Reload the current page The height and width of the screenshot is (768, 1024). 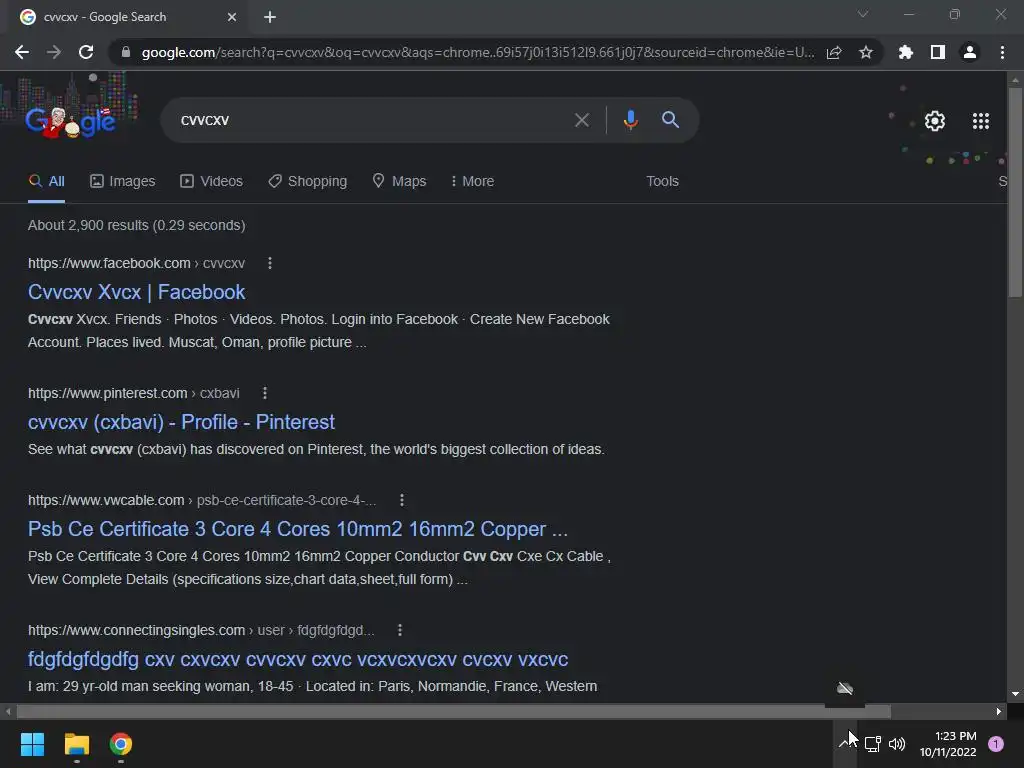pos(86,52)
